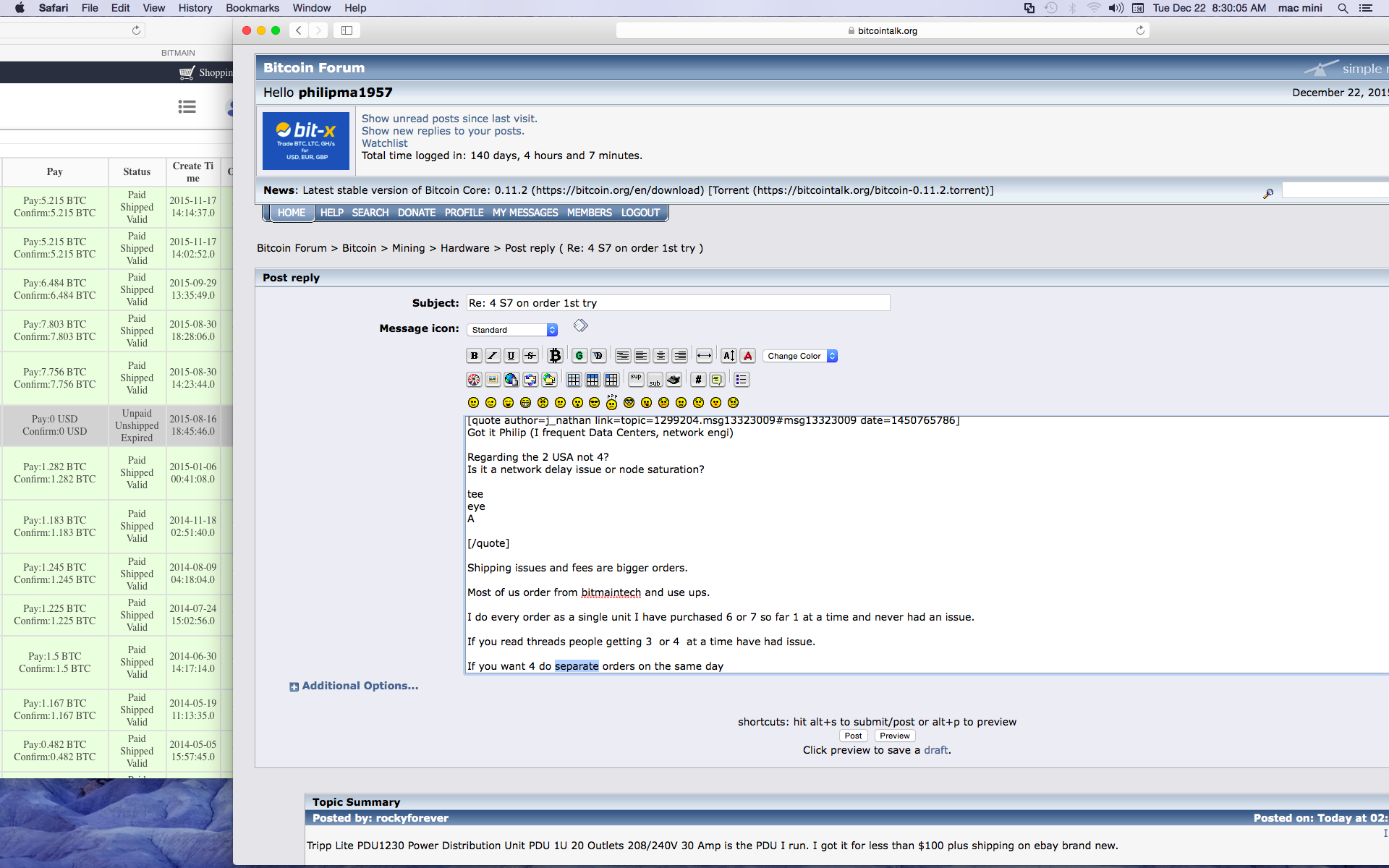Show unread posts since last visit
The height and width of the screenshot is (868, 1389).
(449, 119)
